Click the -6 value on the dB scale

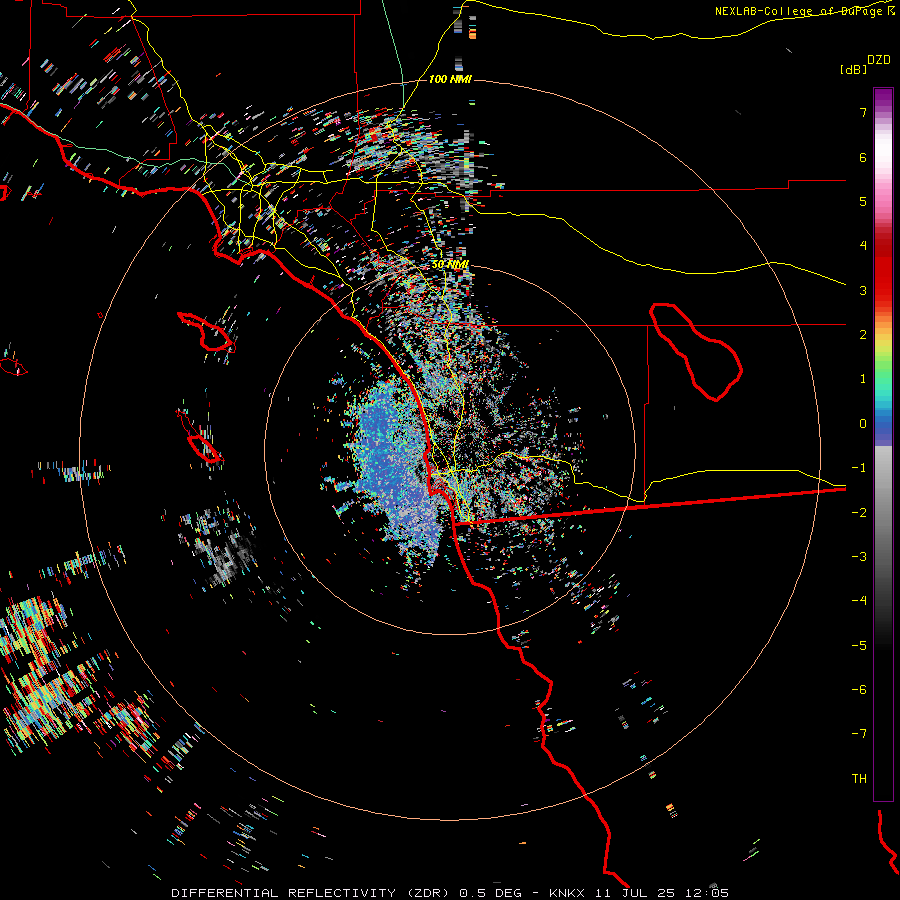pos(859,689)
